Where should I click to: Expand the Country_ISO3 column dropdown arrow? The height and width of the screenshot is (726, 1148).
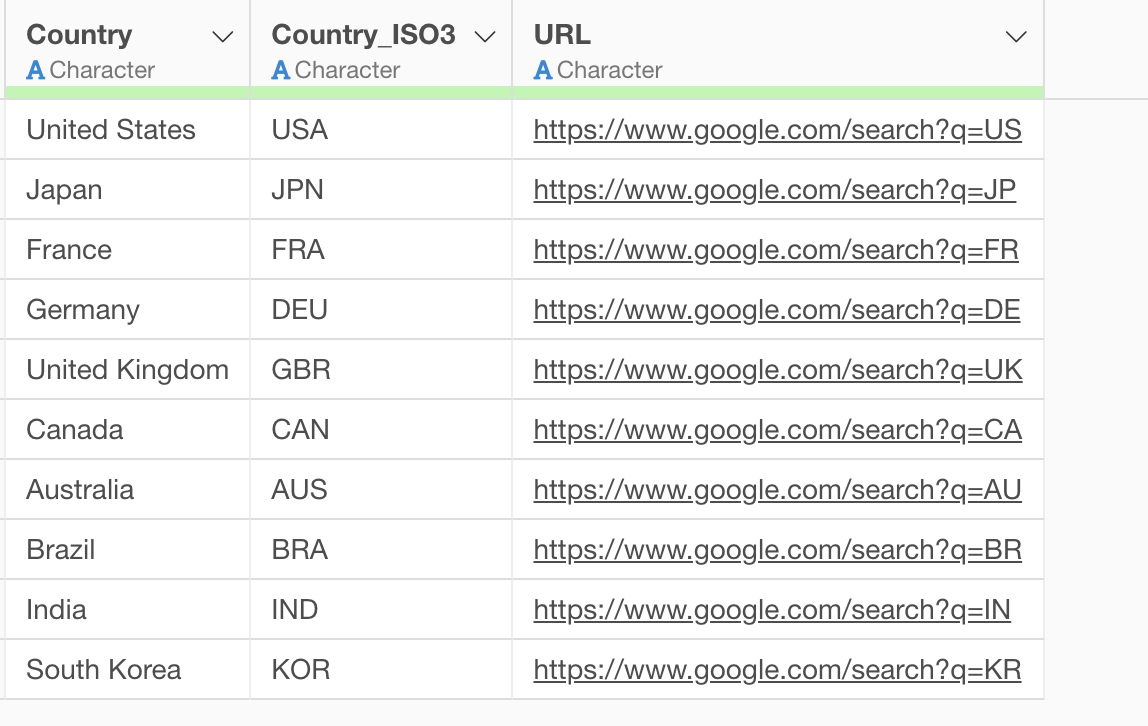pos(485,37)
